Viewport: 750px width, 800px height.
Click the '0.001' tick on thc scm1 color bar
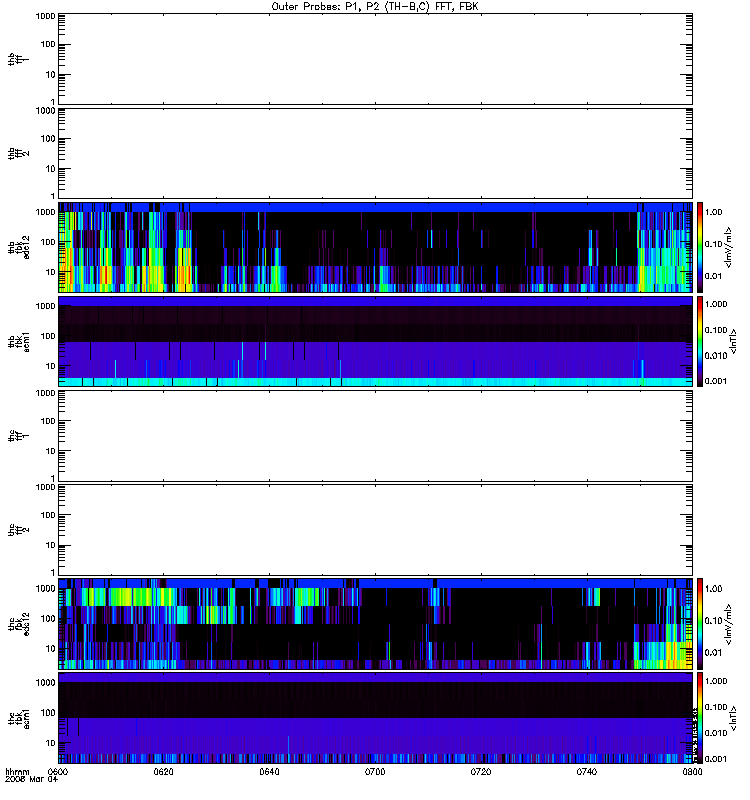point(716,759)
